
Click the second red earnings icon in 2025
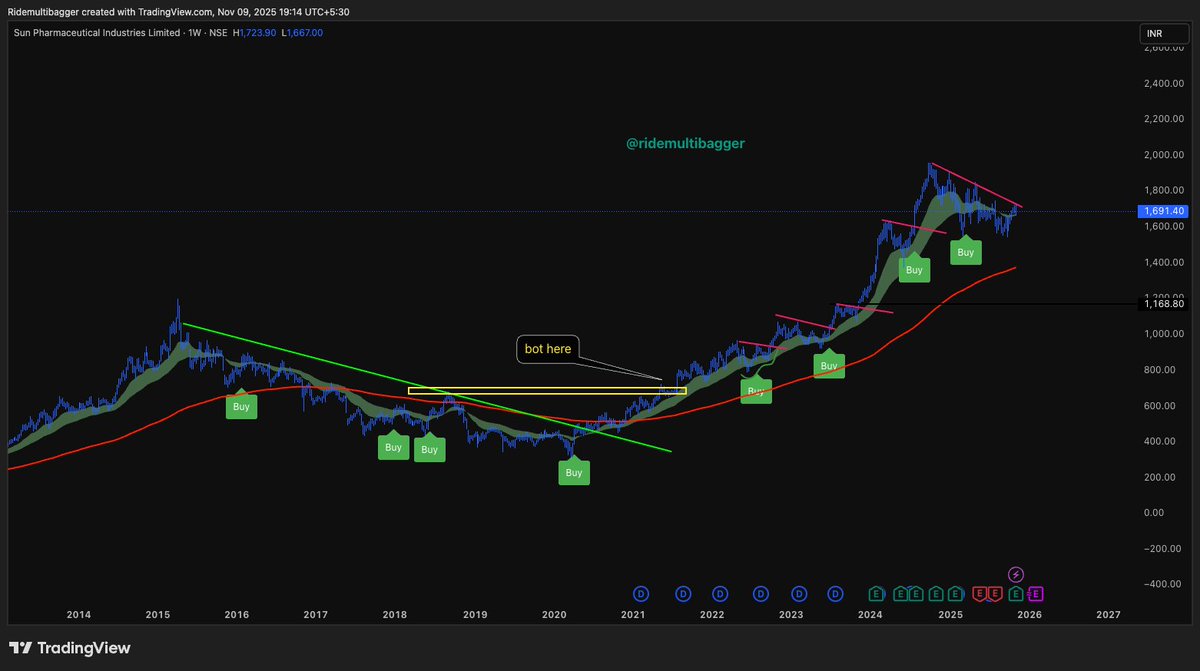coord(994,594)
